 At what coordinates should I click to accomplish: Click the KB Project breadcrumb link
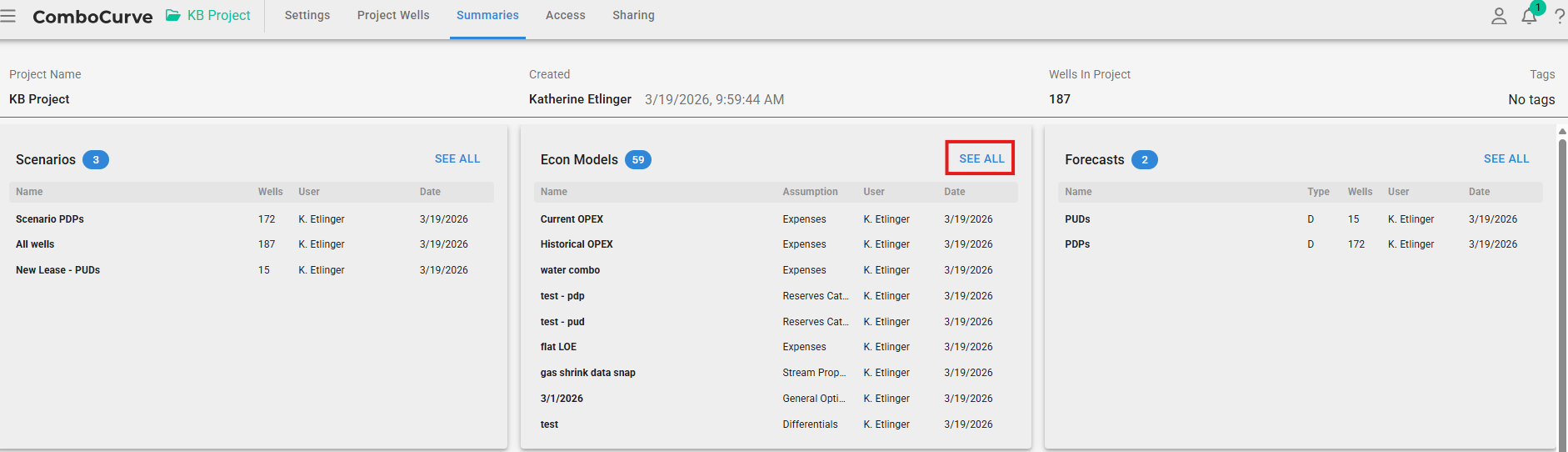(218, 15)
